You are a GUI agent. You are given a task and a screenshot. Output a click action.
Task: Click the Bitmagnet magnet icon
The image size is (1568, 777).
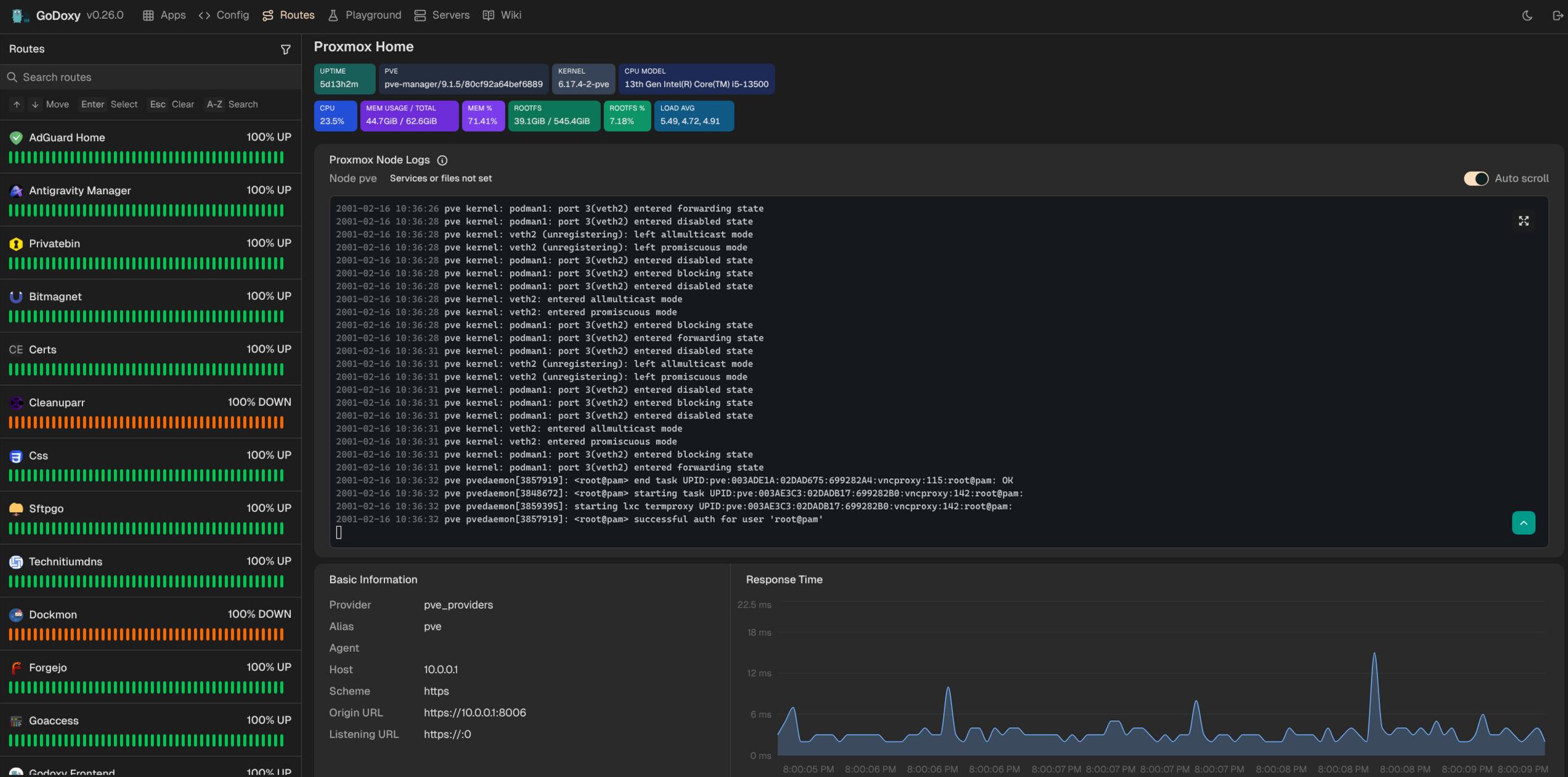pyautogui.click(x=16, y=297)
